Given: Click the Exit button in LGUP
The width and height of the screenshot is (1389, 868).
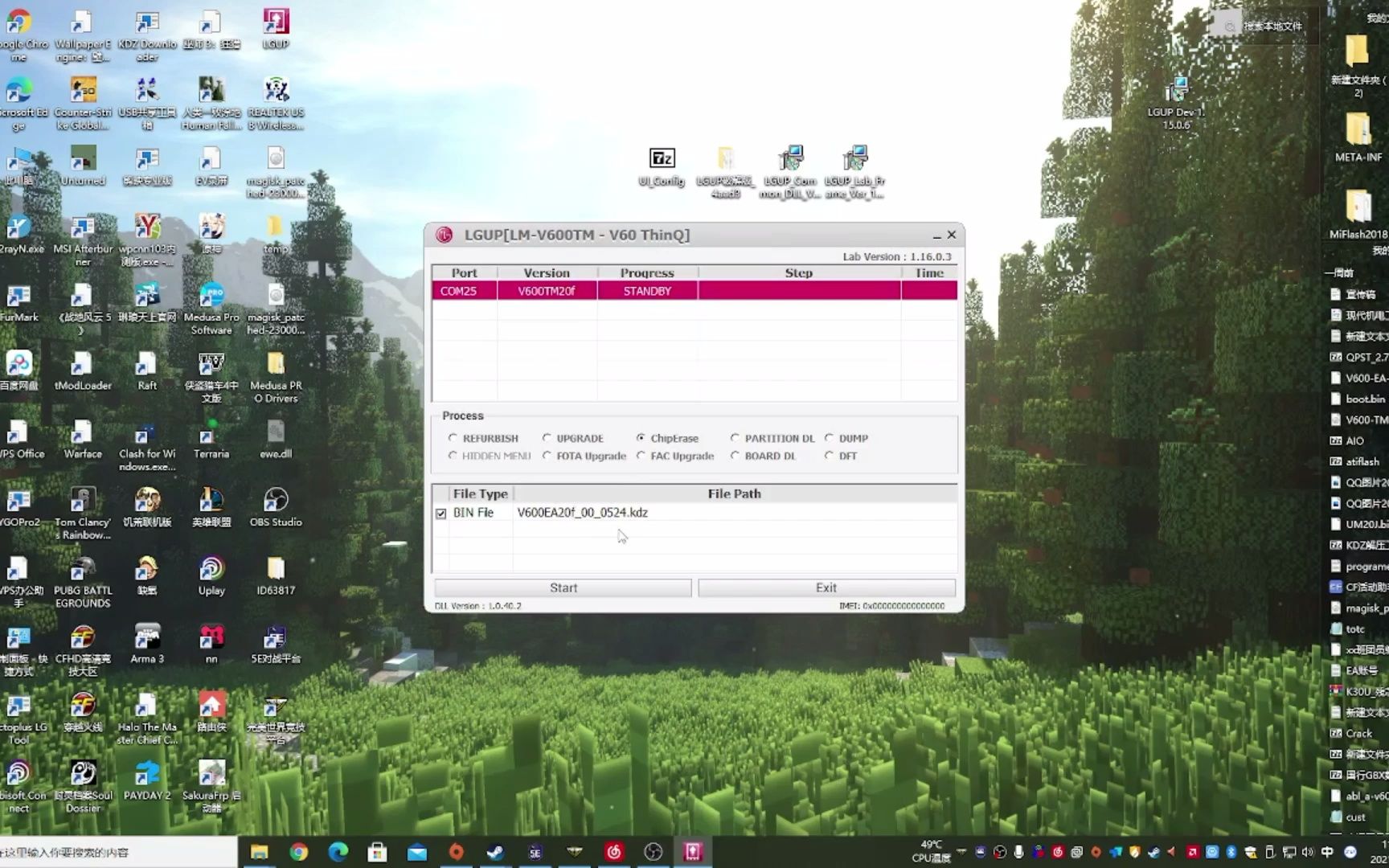Looking at the screenshot, I should [826, 588].
